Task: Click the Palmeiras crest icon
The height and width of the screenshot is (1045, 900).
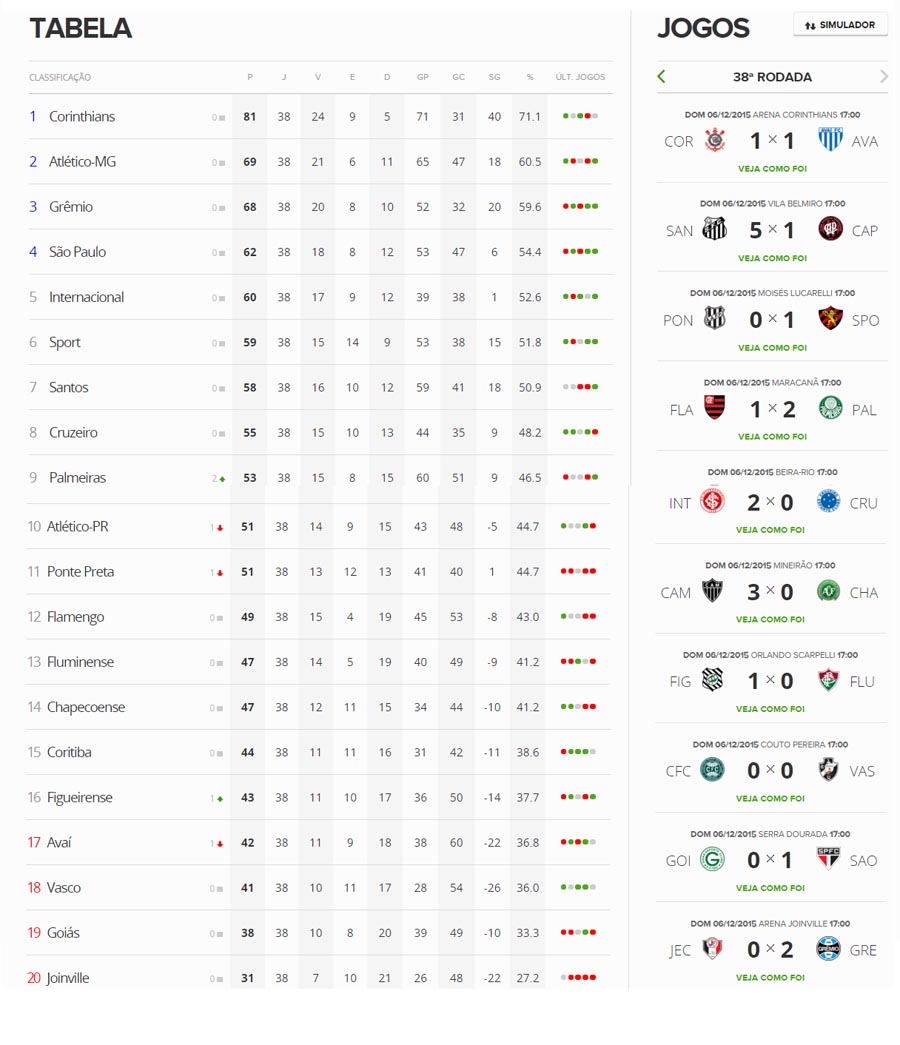Action: (830, 409)
